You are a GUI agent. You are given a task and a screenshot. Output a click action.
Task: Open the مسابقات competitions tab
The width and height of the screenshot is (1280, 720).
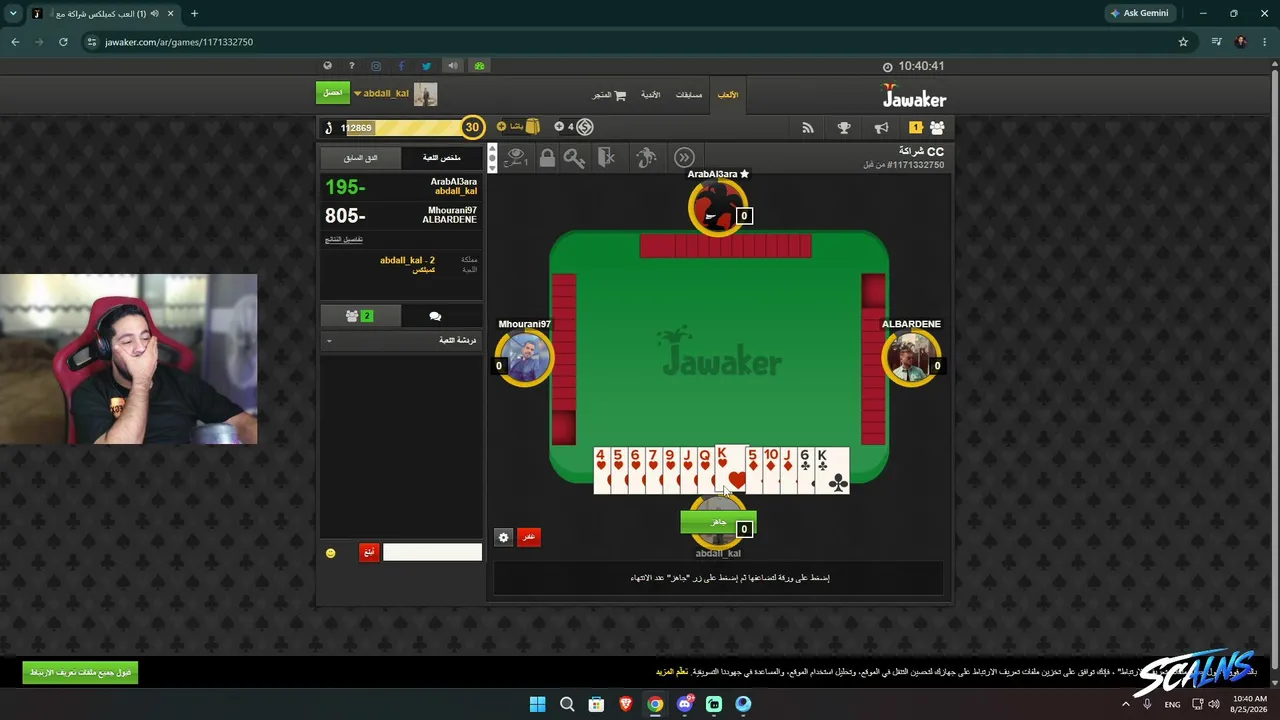(690, 95)
